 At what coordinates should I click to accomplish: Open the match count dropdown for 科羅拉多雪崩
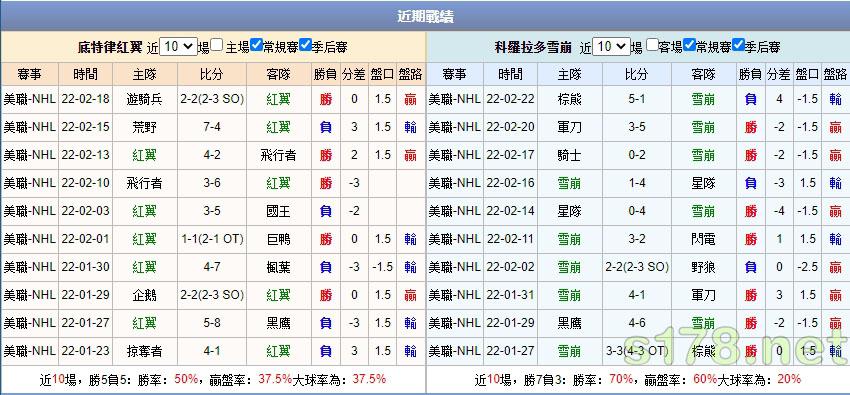point(611,47)
